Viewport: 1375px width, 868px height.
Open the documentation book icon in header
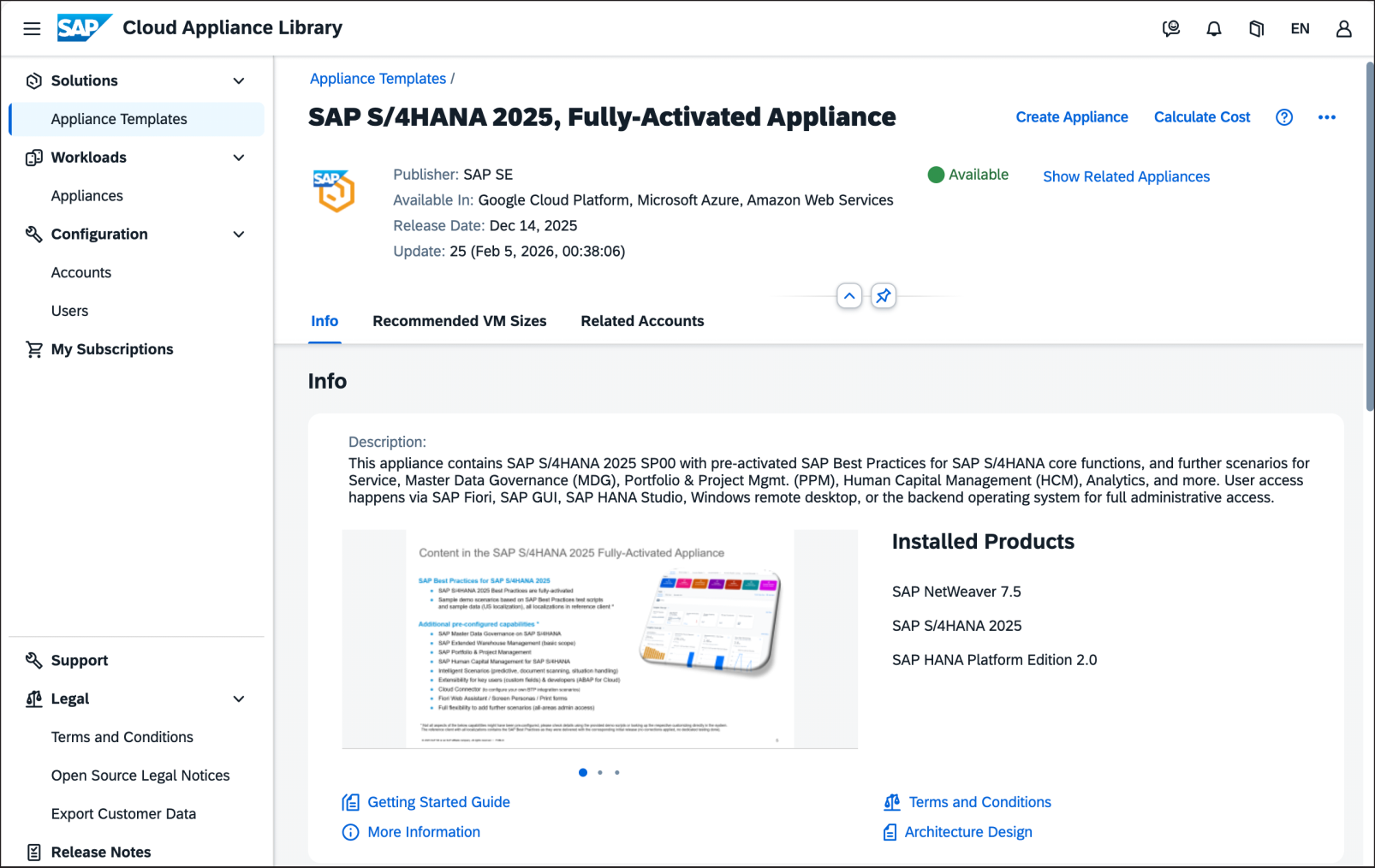point(1256,28)
